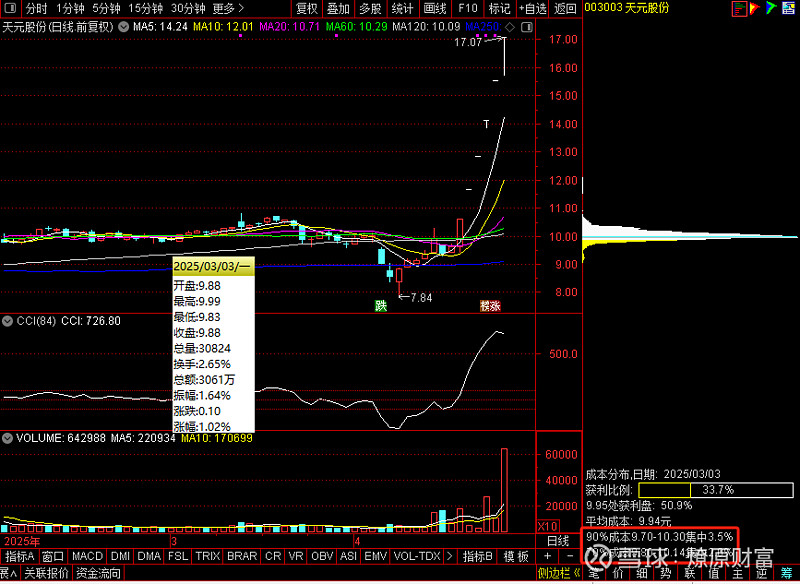Viewport: 800px width, 584px height.
Task: Switch to 1分钟 chart
Action: (70, 9)
